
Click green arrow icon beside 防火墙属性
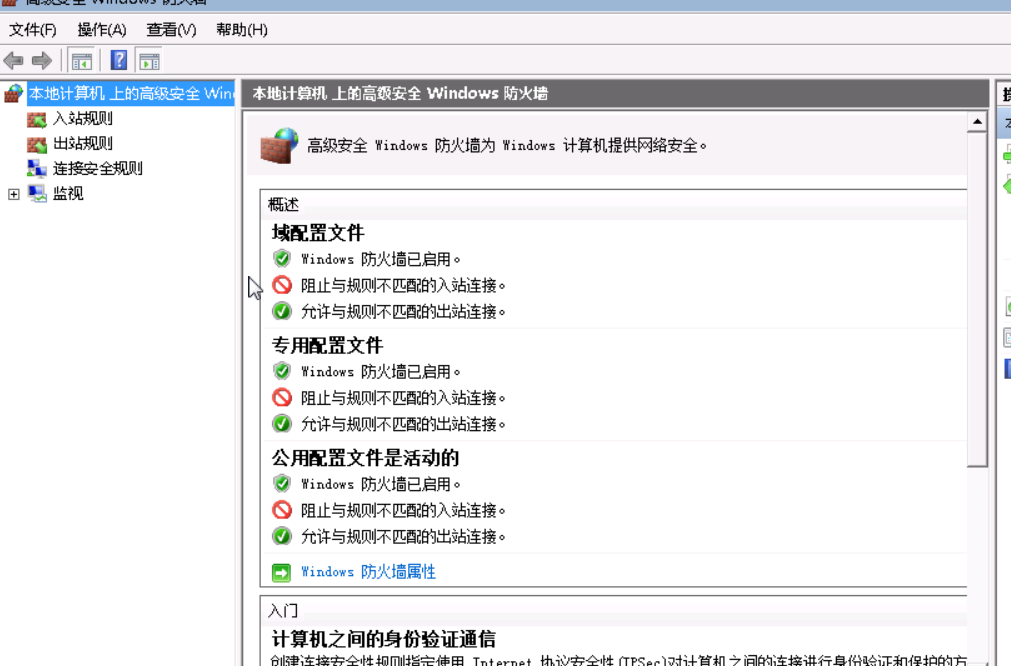(282, 573)
